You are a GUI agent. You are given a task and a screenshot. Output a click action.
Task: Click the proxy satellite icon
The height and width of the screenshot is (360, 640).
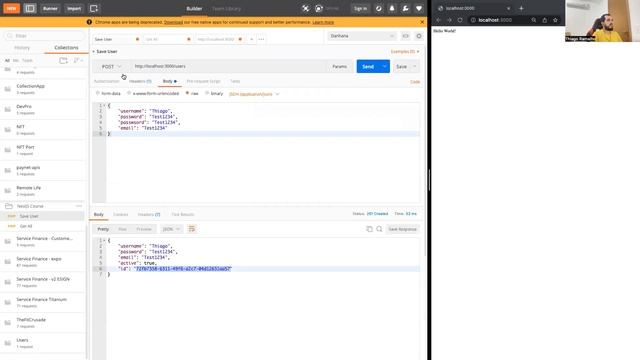(x=305, y=8)
